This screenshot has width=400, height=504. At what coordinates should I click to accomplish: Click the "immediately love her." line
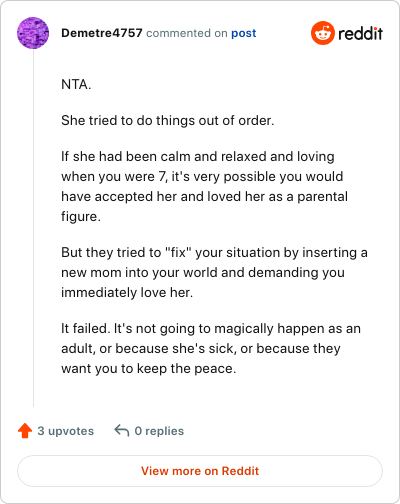click(127, 292)
